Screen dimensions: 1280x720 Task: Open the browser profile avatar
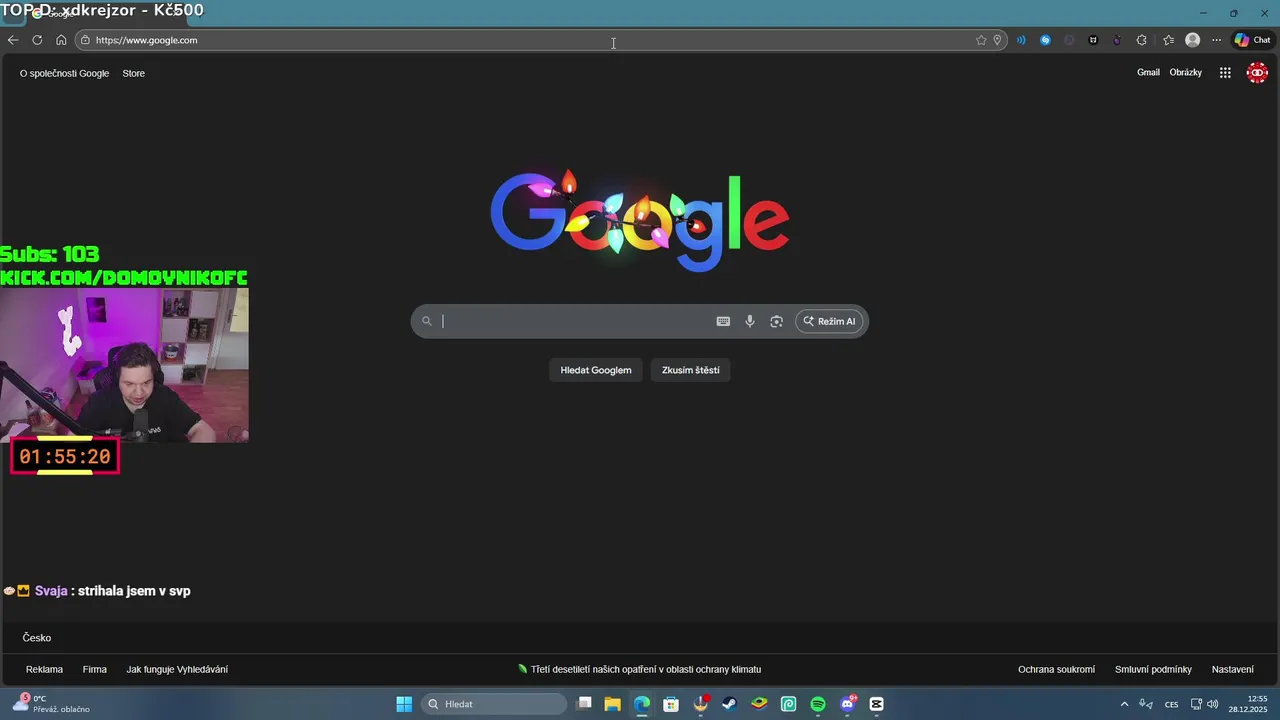[1192, 40]
